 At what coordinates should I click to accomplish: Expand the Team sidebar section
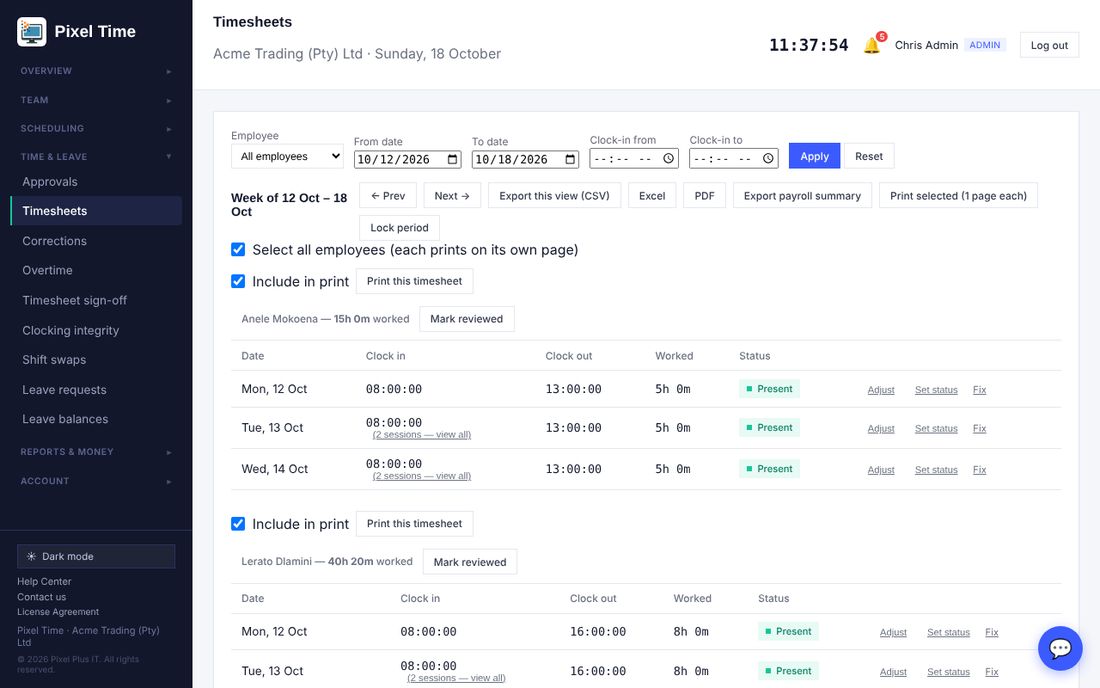coord(96,100)
